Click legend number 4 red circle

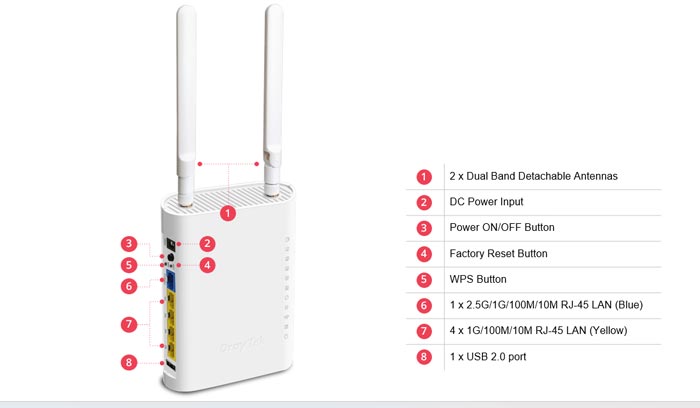424,254
